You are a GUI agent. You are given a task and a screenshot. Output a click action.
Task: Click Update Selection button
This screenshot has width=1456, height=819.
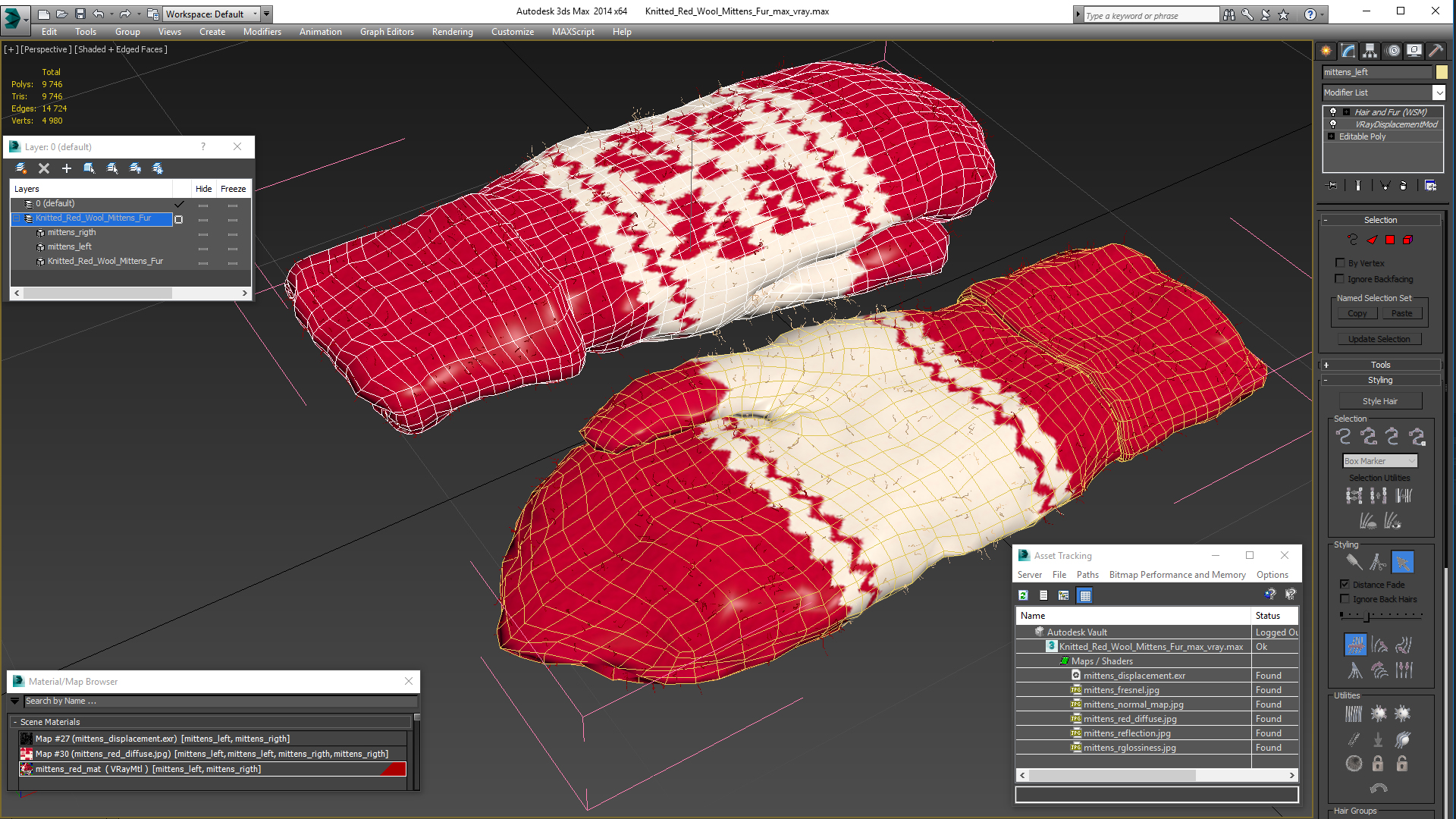(1379, 339)
